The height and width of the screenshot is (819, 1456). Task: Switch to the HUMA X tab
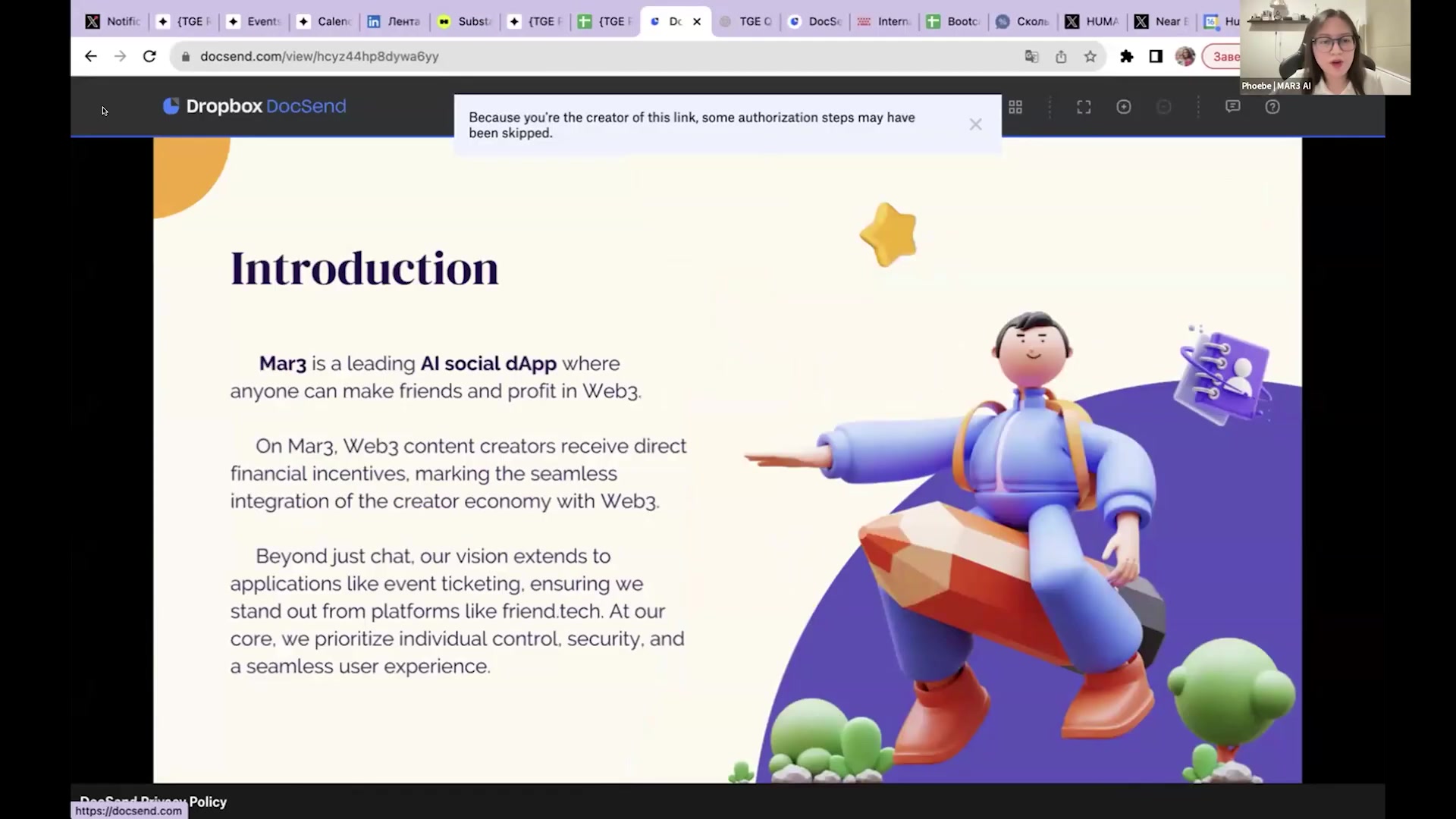(1094, 21)
